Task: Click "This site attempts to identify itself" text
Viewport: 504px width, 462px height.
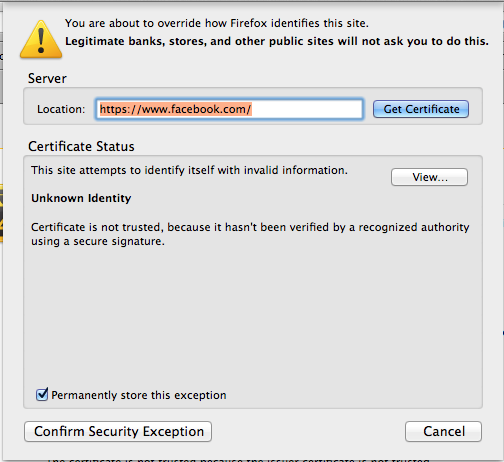Action: point(189,170)
